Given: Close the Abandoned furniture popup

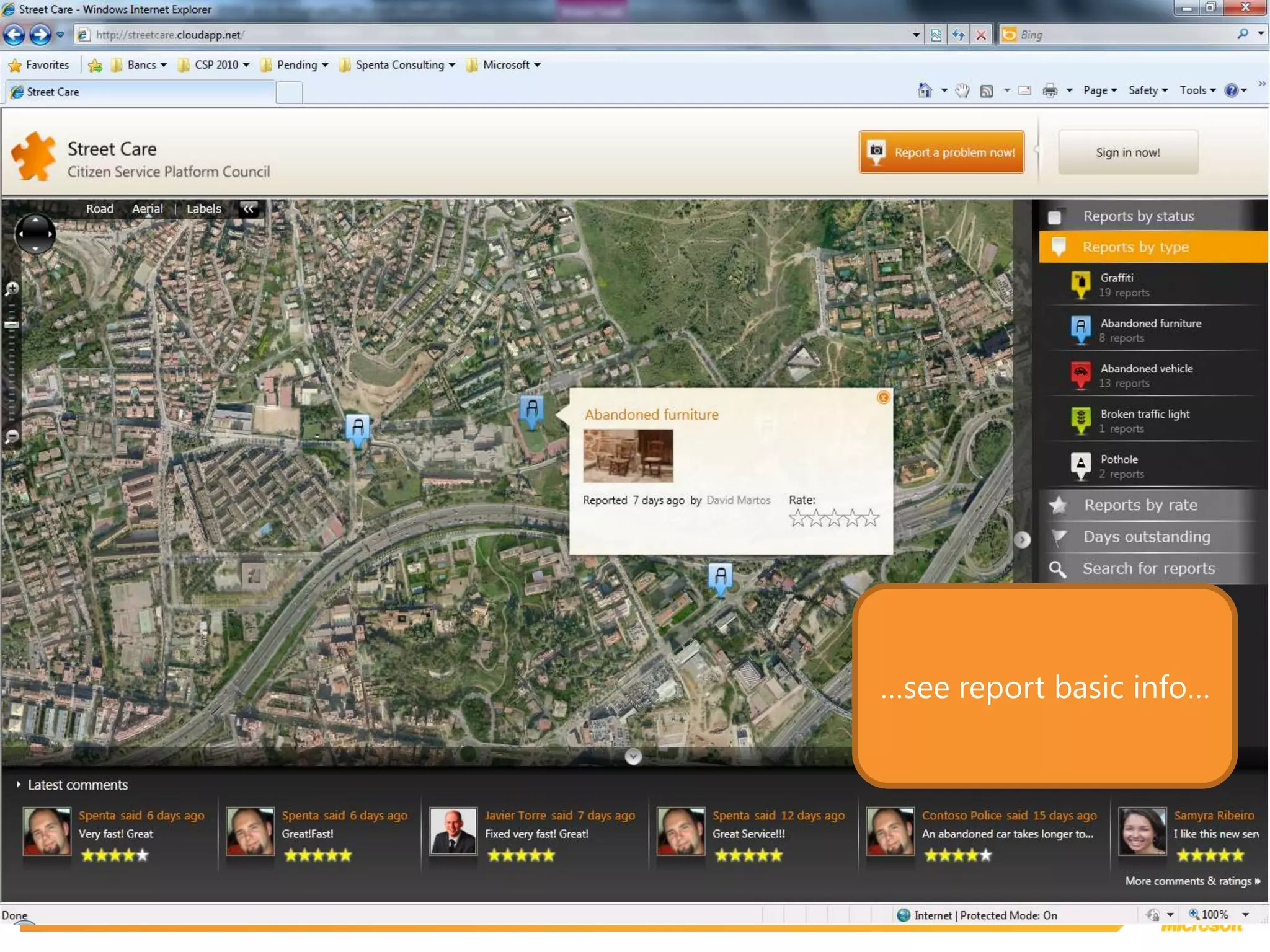Looking at the screenshot, I should [883, 397].
